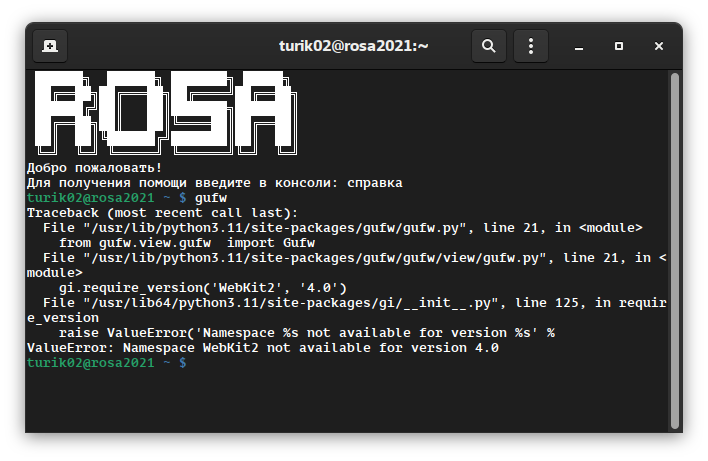The width and height of the screenshot is (708, 461).
Task: Click the "from gufw.view.gufw import Gufw" line
Action: 187,243
